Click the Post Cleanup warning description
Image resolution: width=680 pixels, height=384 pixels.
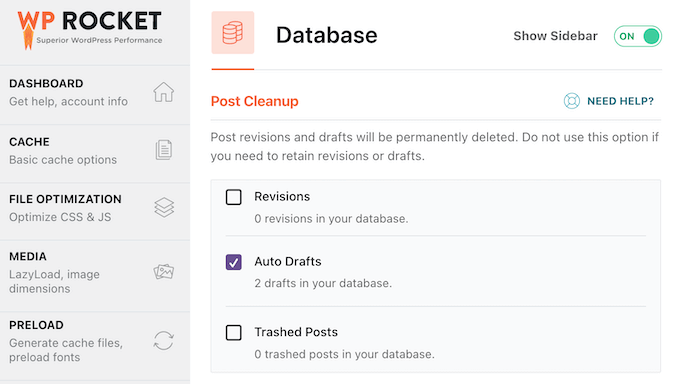tap(435, 147)
